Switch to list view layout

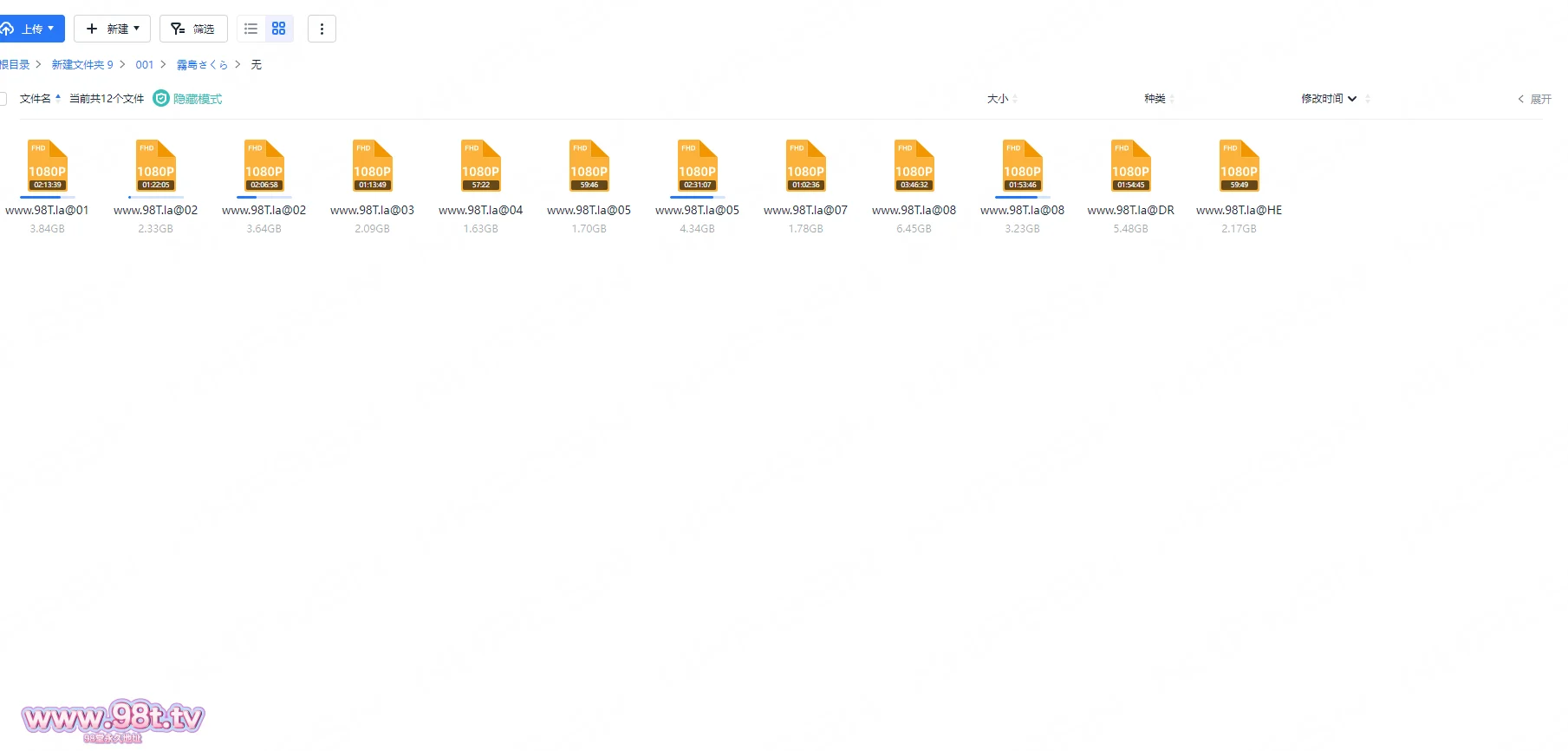tap(250, 29)
